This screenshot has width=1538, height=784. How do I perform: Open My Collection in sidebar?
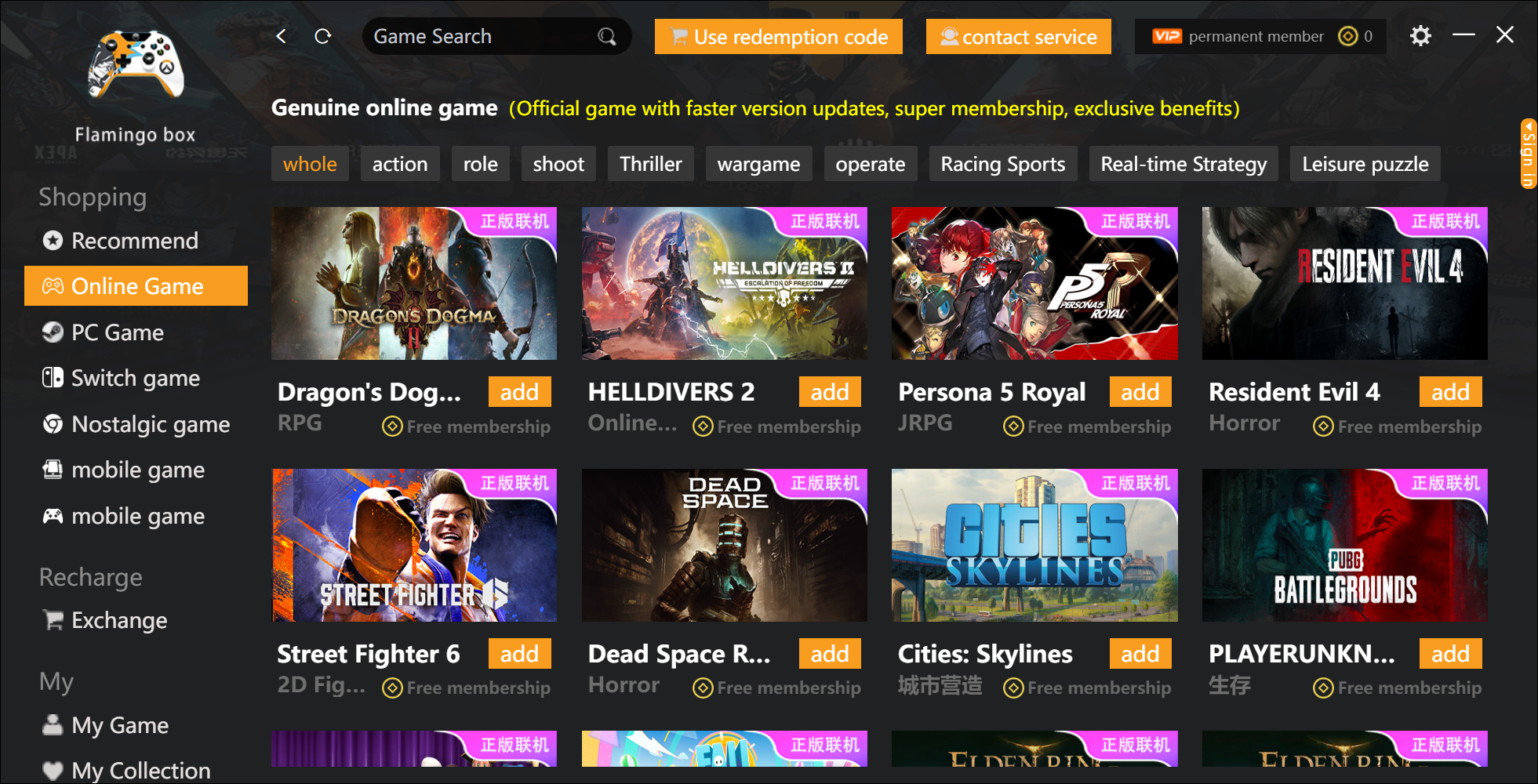coord(136,771)
